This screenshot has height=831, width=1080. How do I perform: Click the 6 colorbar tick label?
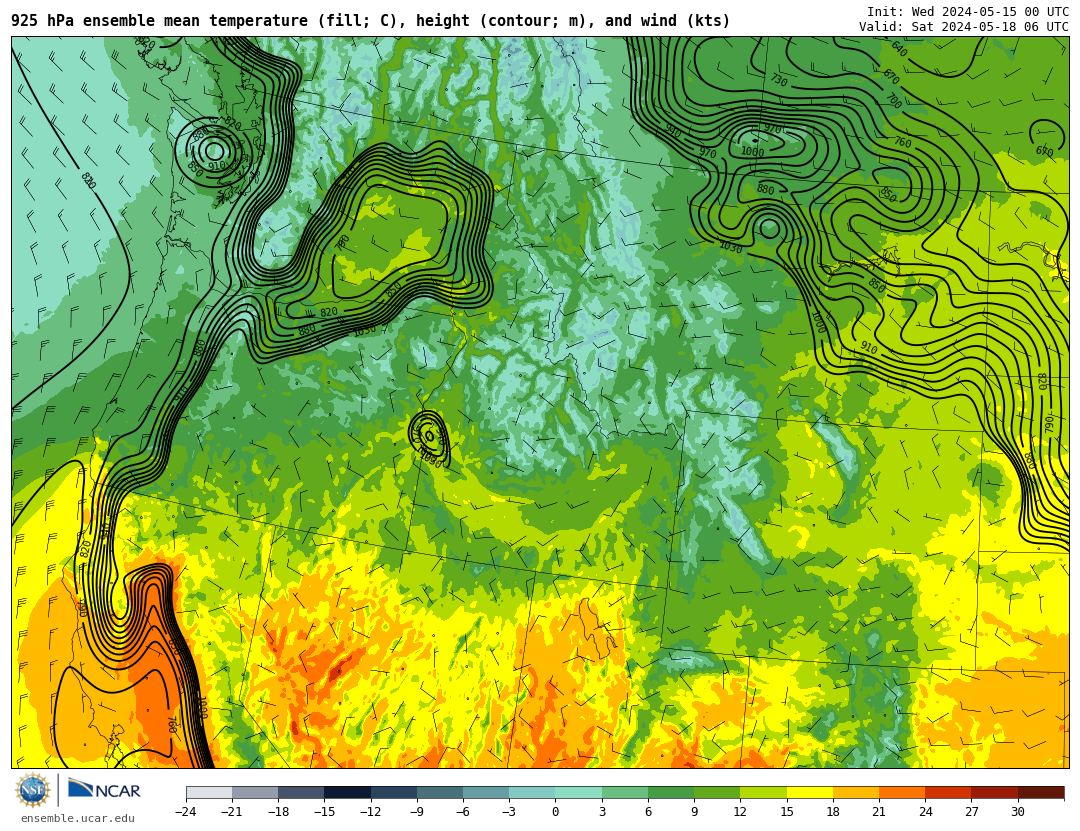click(648, 812)
